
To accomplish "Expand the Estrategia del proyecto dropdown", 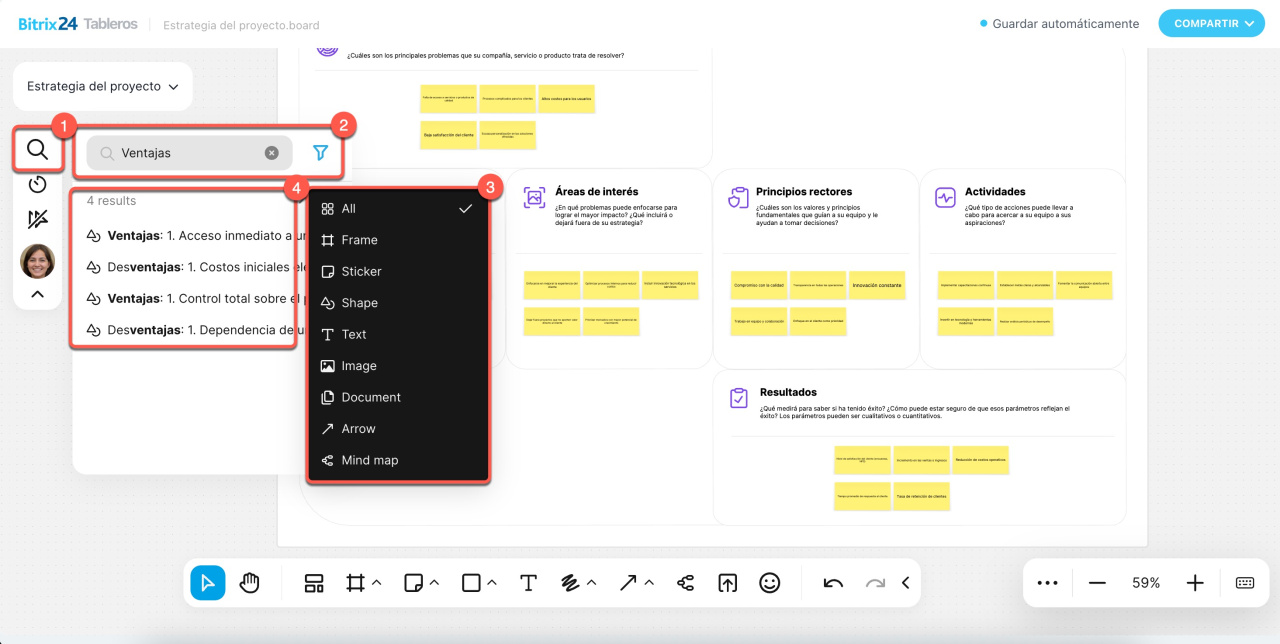I will [103, 87].
